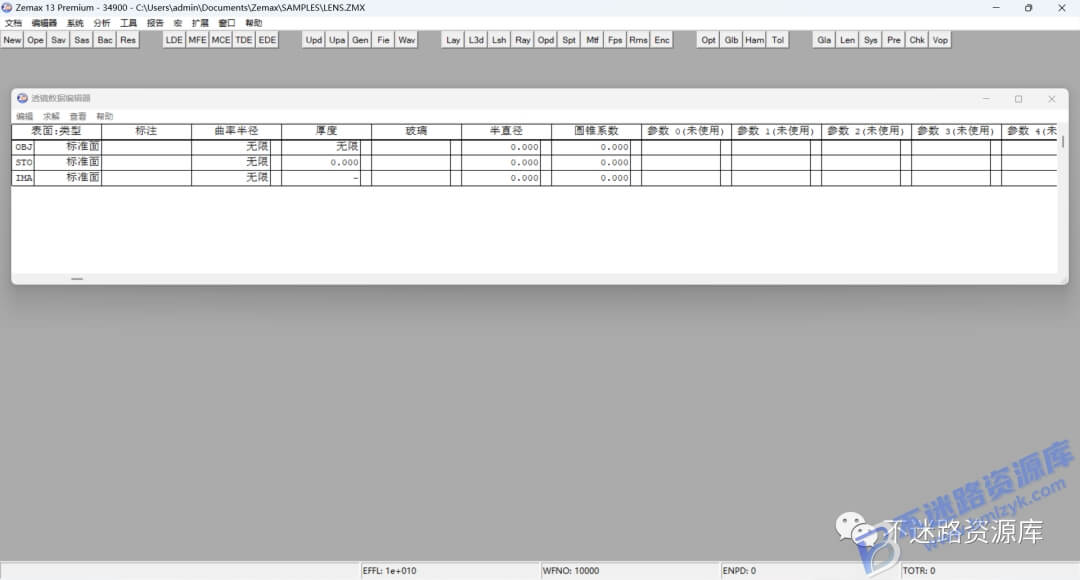The width and height of the screenshot is (1080, 580).
Task: Click the Tol tolerancing toolbar button
Action: (778, 40)
